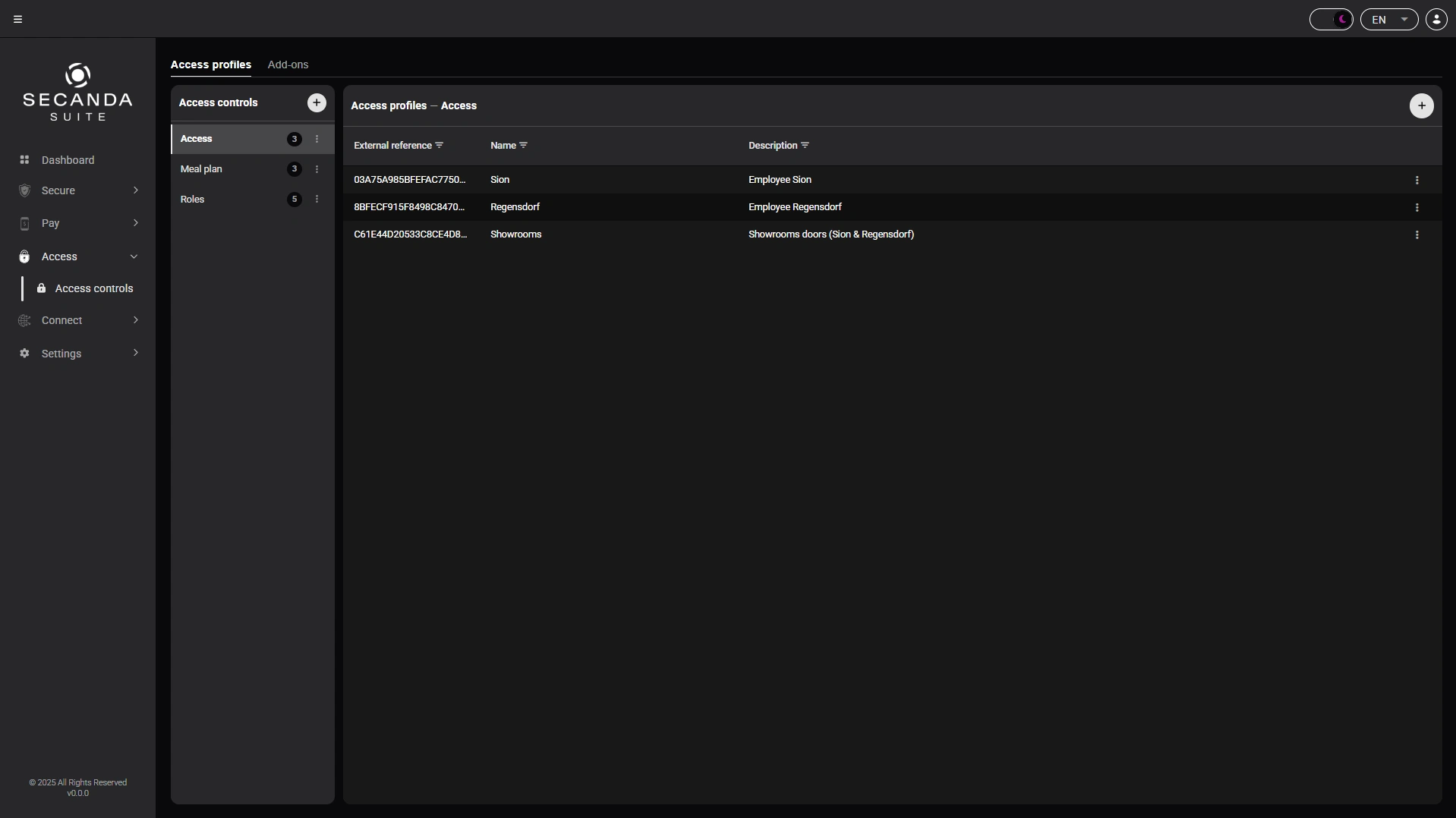Add a new access profile with plus button
This screenshot has height=818, width=1456.
(1421, 106)
